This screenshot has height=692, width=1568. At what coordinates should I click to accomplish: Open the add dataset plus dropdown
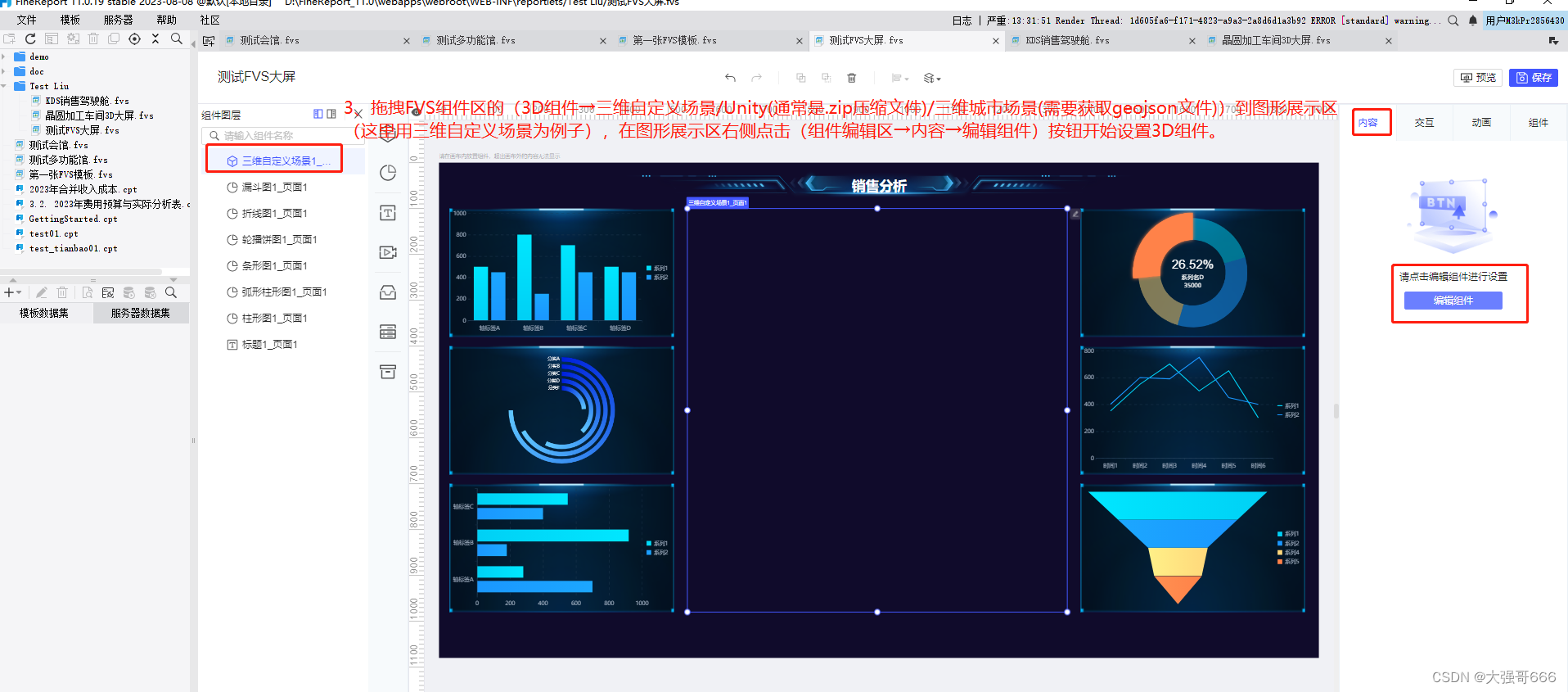(12, 292)
